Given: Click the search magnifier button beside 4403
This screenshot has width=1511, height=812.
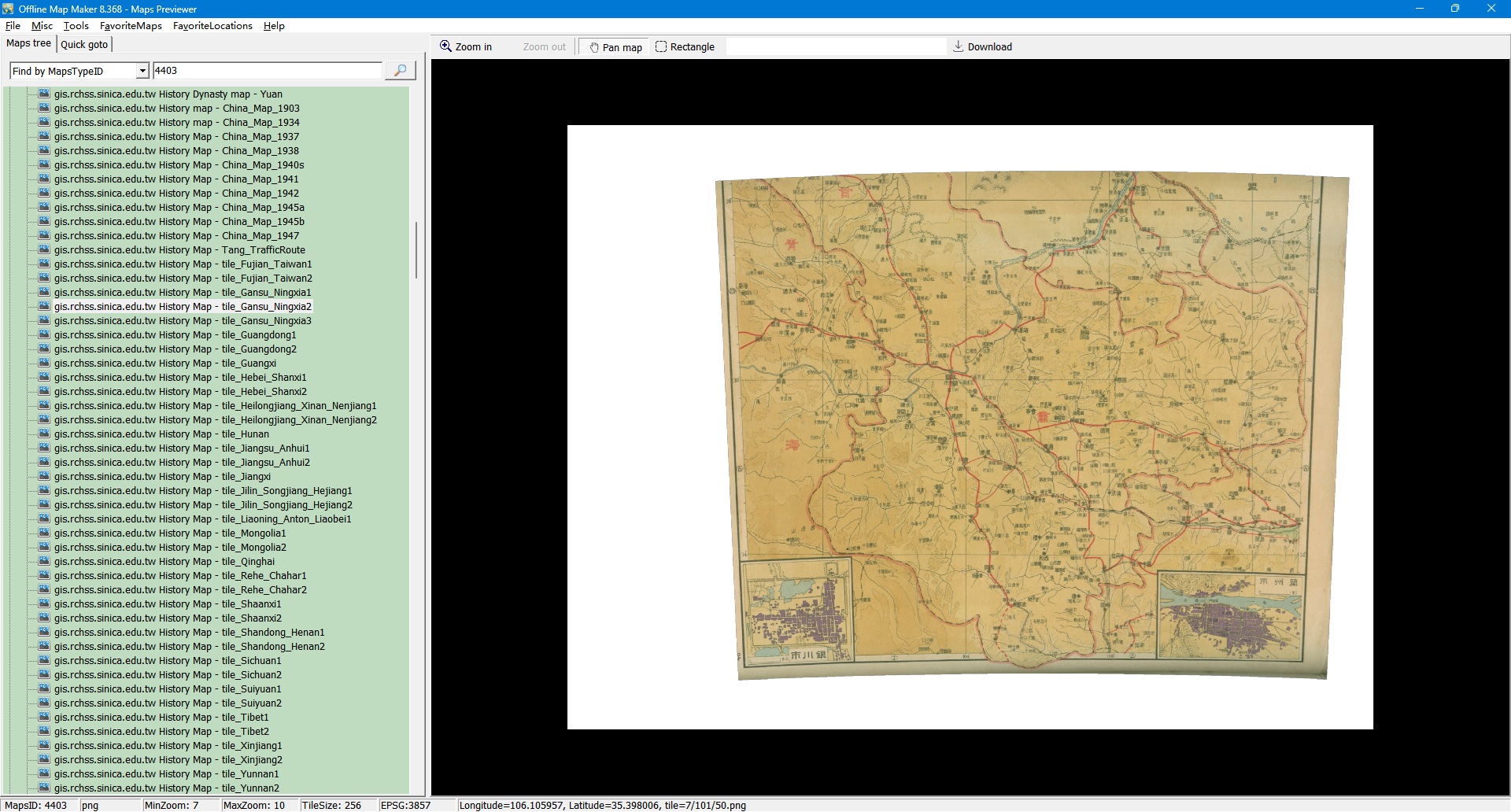Looking at the screenshot, I should 400,71.
